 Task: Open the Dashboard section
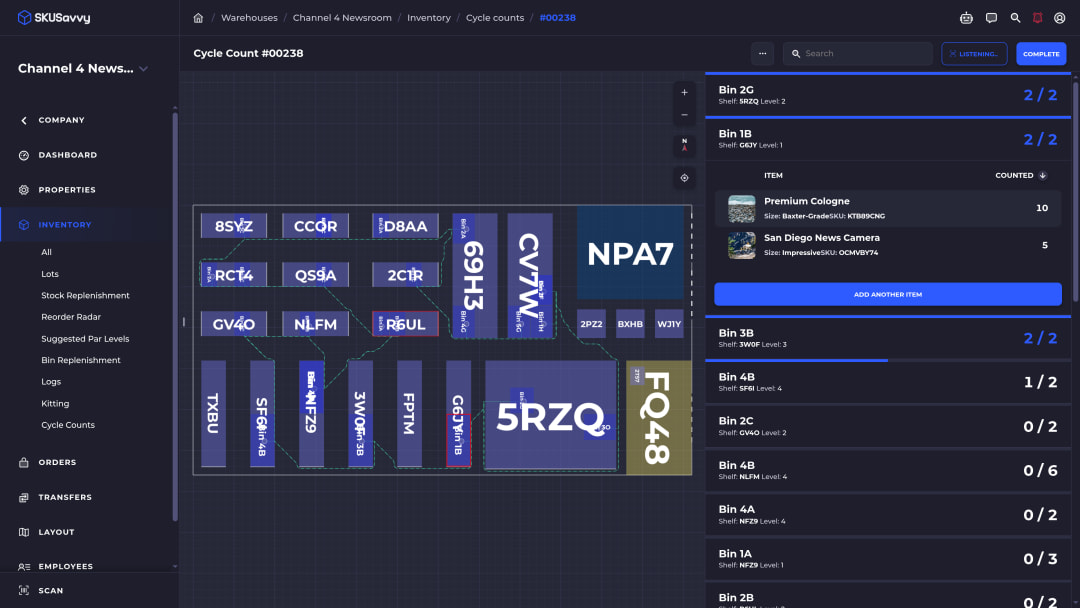[68, 155]
